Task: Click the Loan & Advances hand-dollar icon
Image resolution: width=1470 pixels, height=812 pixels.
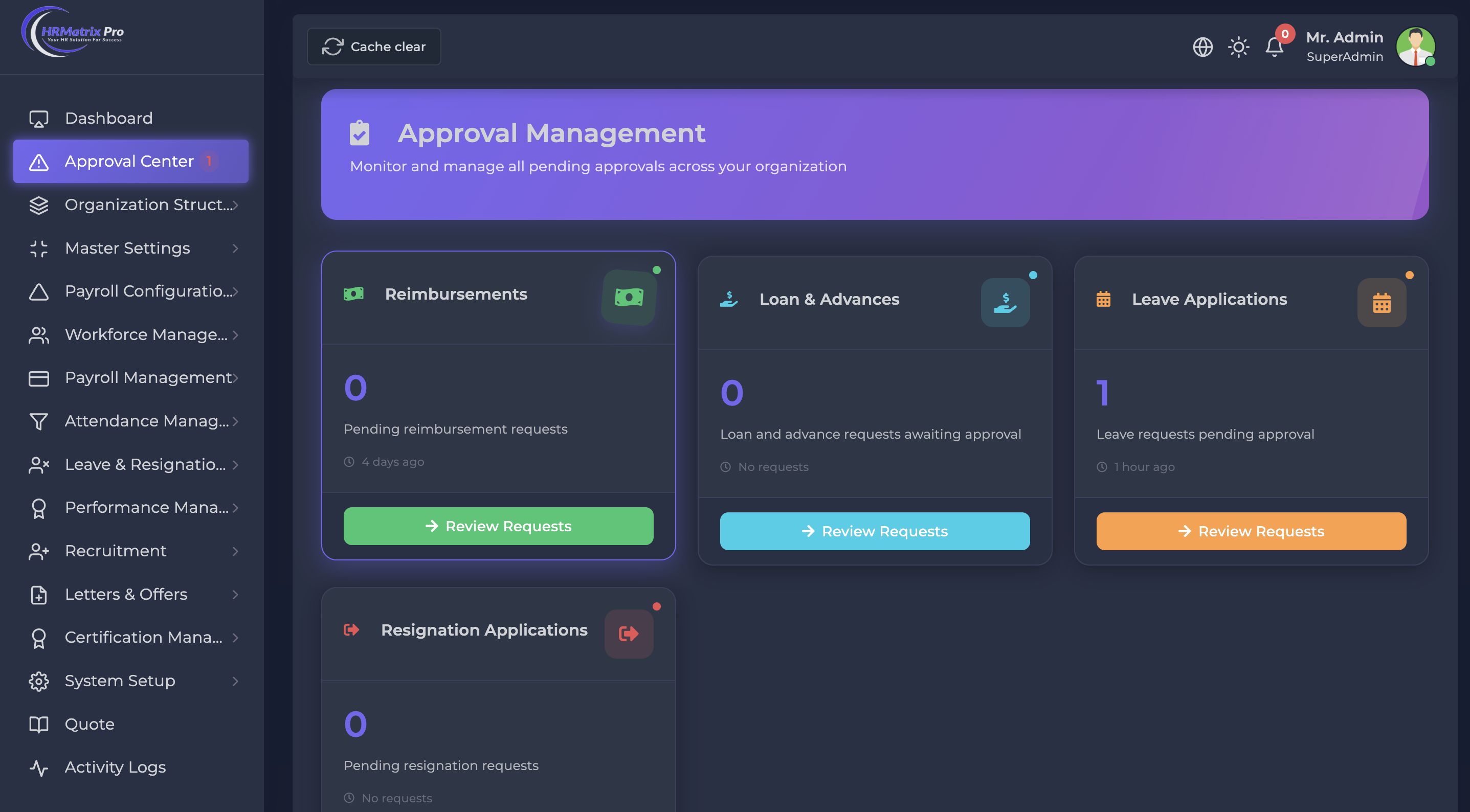Action: (x=1005, y=302)
